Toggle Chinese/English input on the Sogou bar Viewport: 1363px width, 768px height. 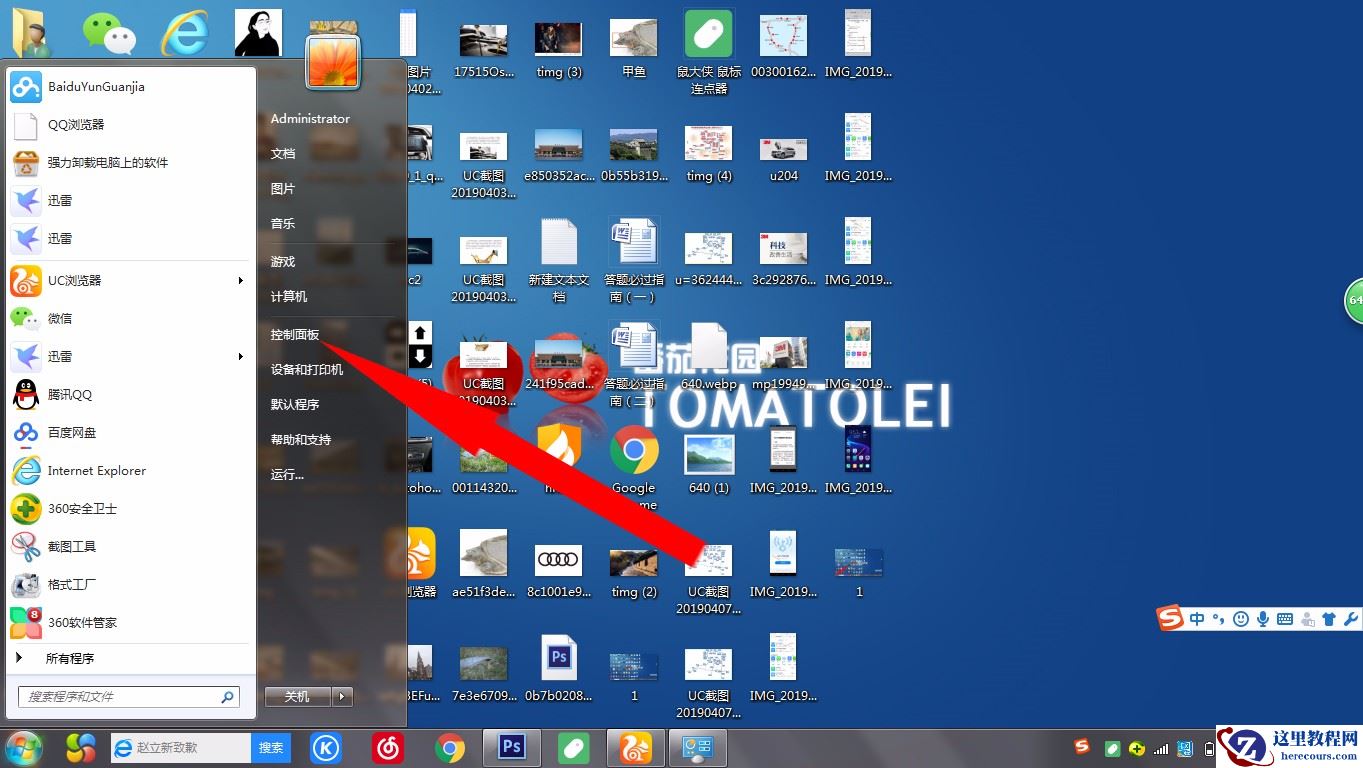coord(1197,619)
